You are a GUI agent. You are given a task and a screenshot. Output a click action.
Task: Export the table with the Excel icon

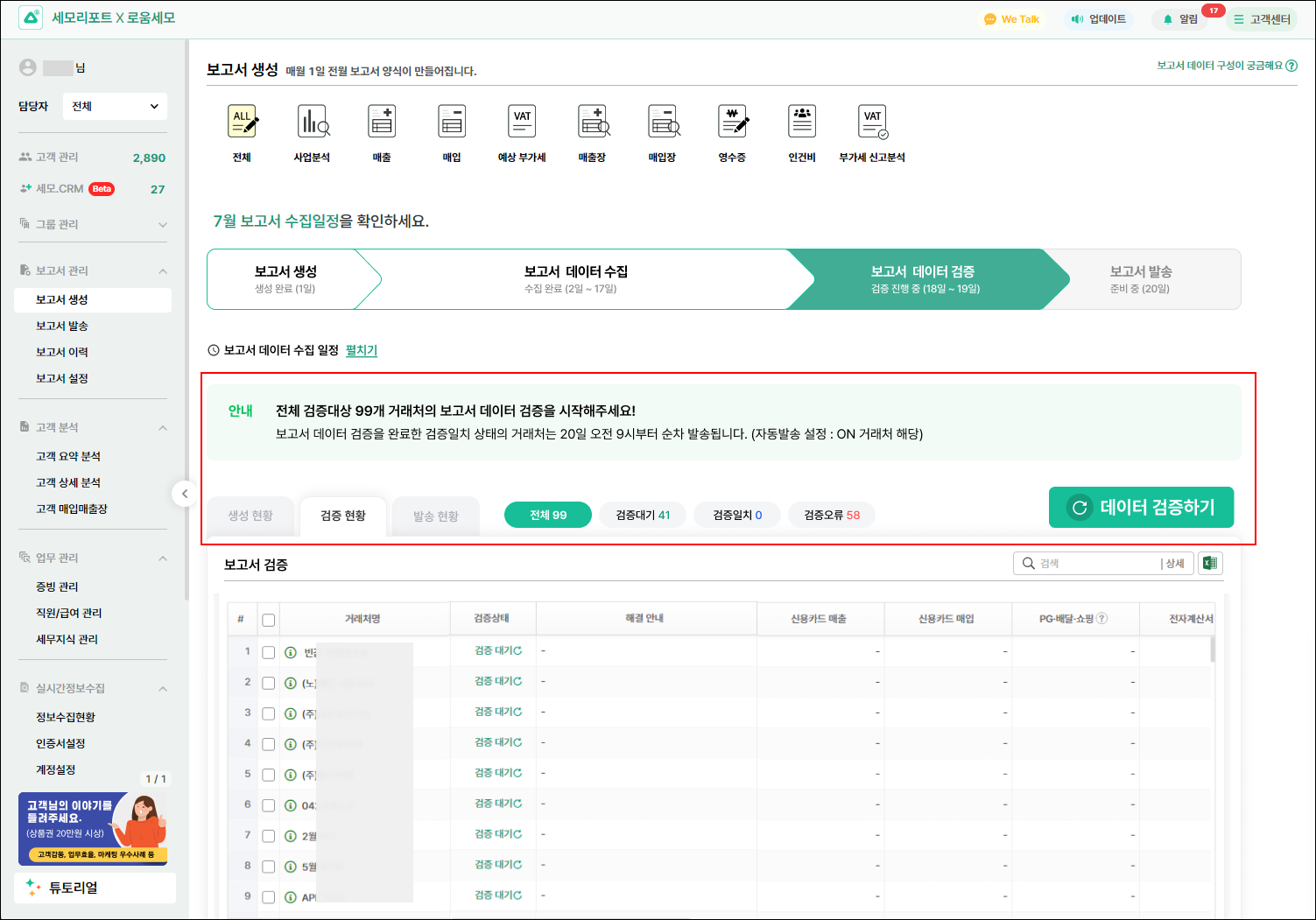pos(1210,564)
